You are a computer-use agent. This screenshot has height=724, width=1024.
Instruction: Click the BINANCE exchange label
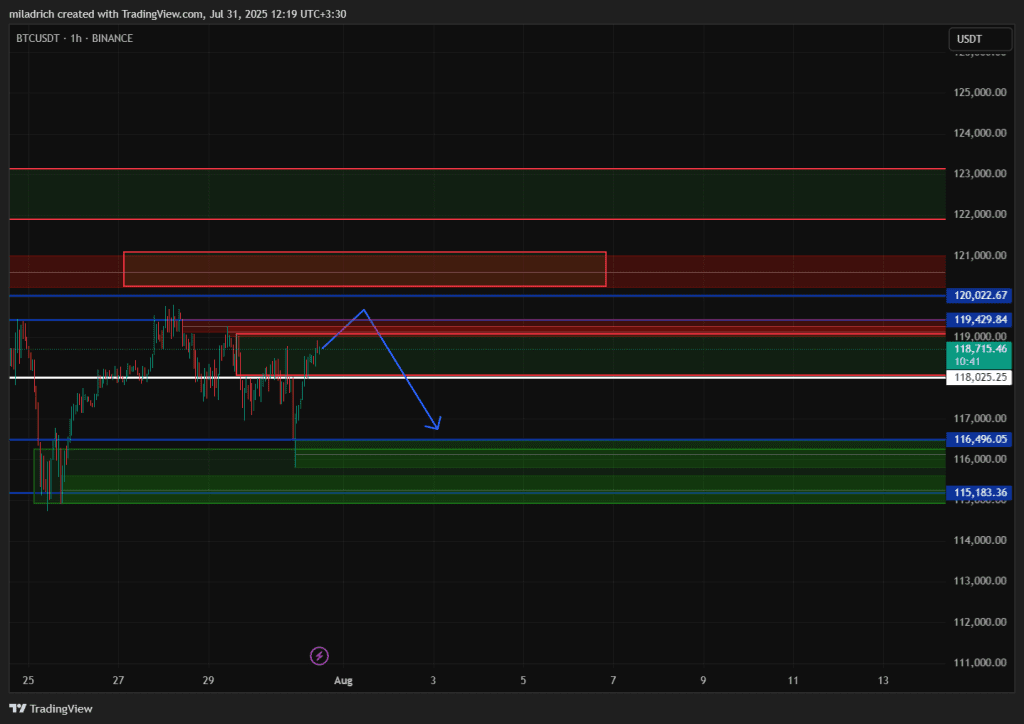[x=112, y=38]
